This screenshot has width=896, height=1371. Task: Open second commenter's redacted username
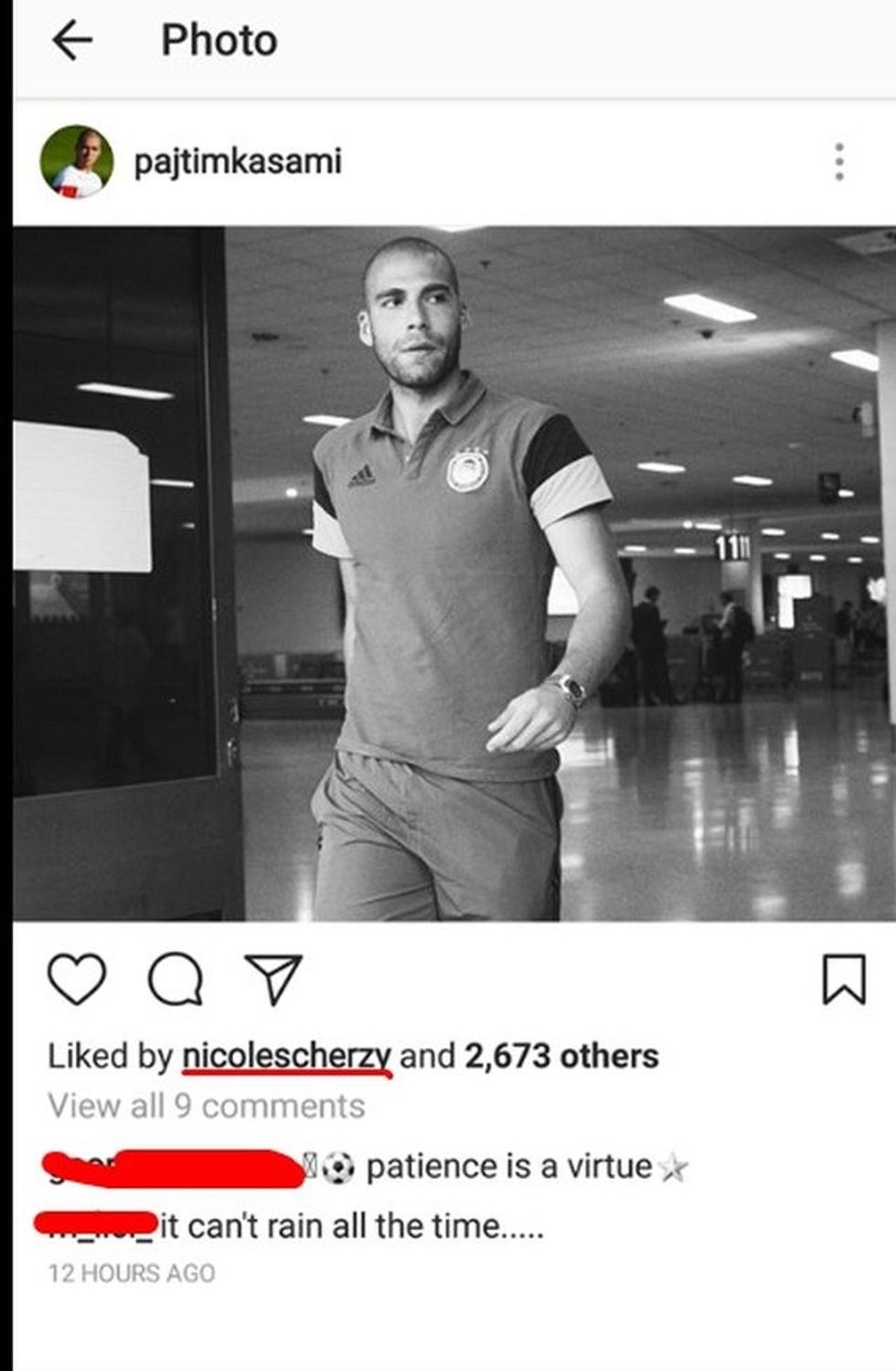tap(95, 1224)
